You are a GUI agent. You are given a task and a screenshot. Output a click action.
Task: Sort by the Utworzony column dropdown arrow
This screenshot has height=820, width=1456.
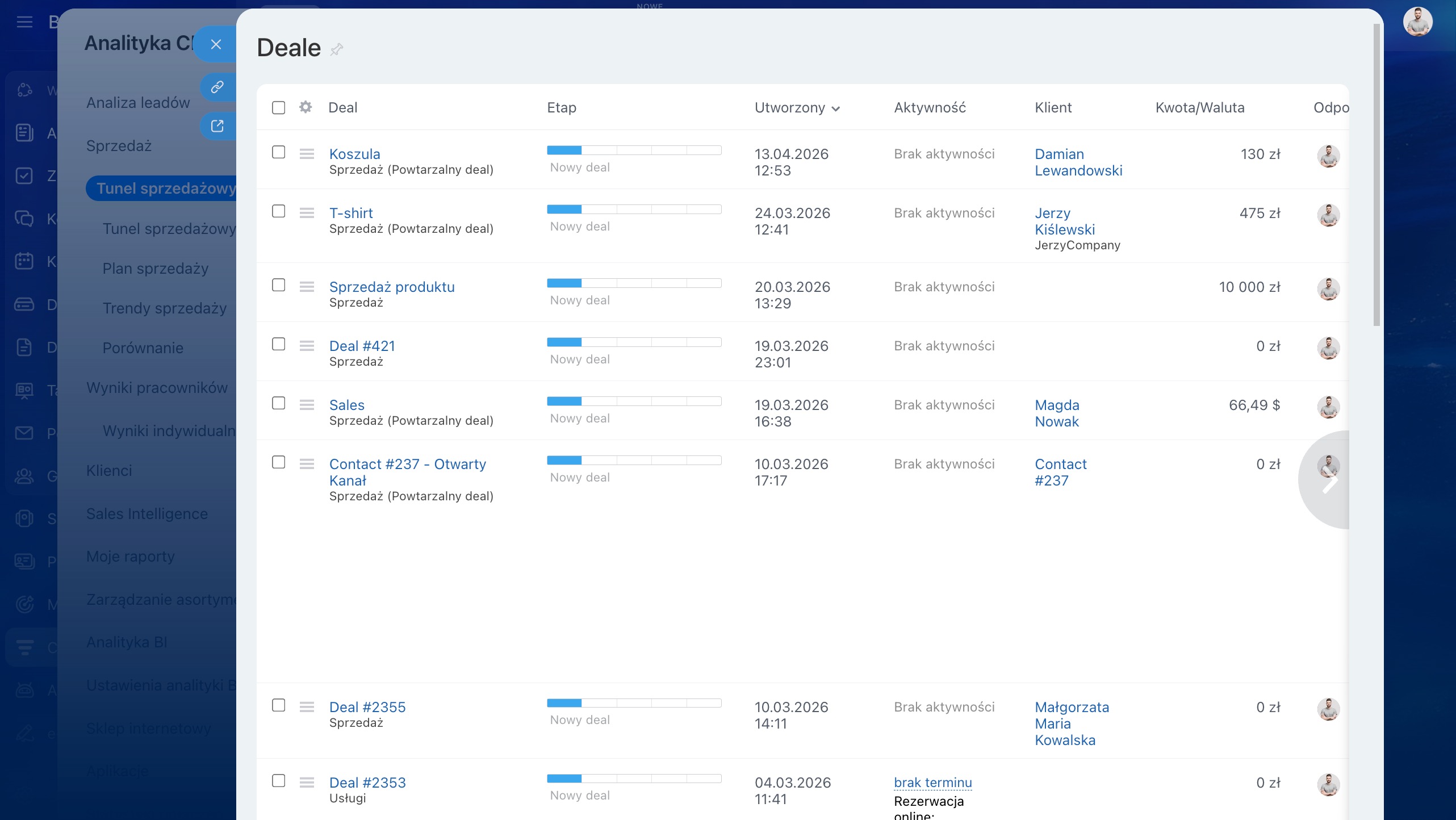click(x=835, y=108)
